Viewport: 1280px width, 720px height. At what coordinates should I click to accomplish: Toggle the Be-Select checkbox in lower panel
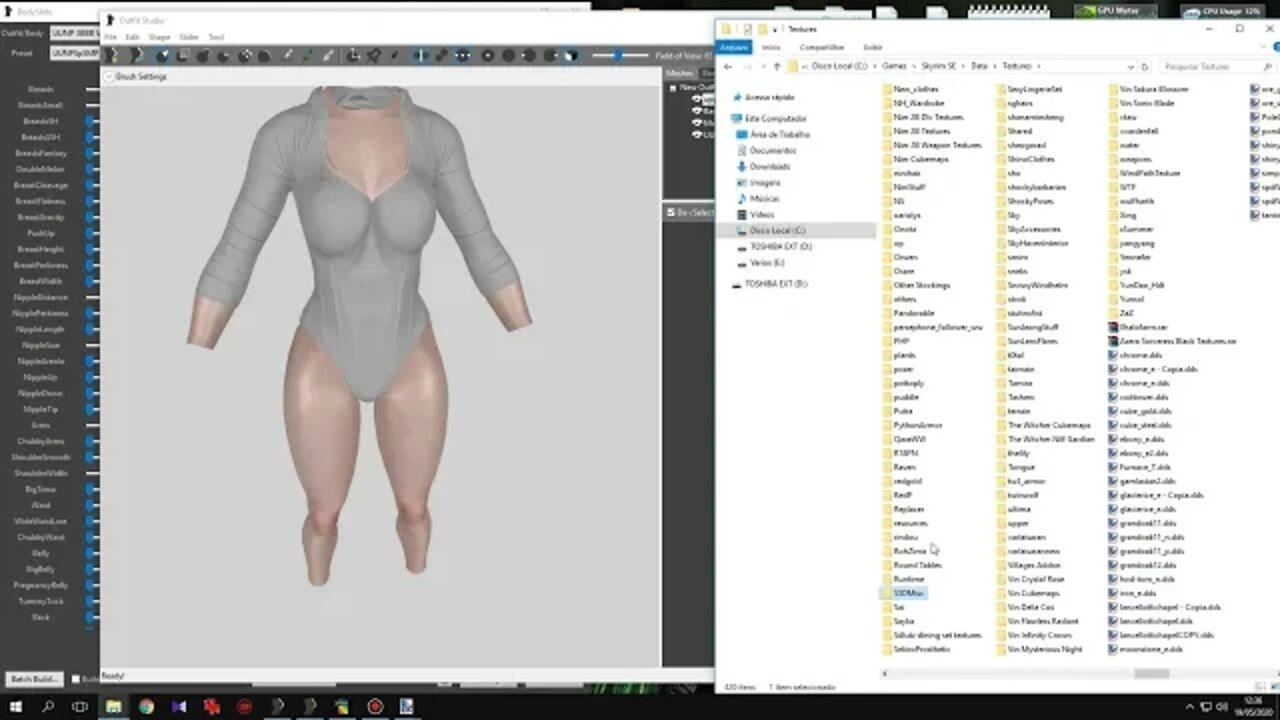[x=671, y=212]
